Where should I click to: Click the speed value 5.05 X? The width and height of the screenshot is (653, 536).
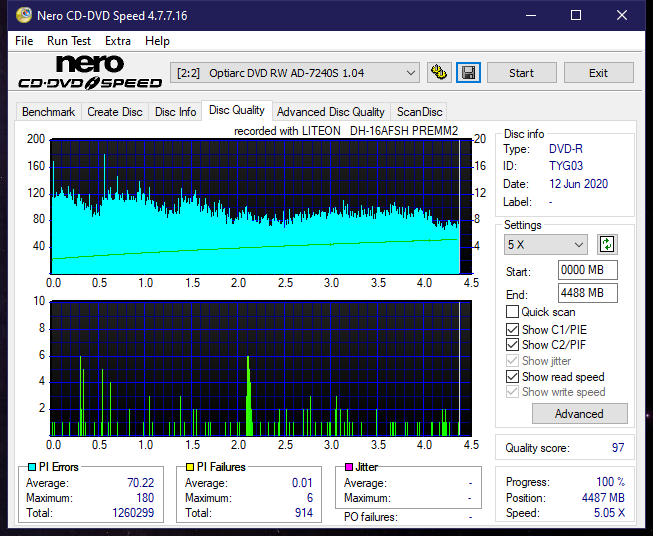coord(609,513)
